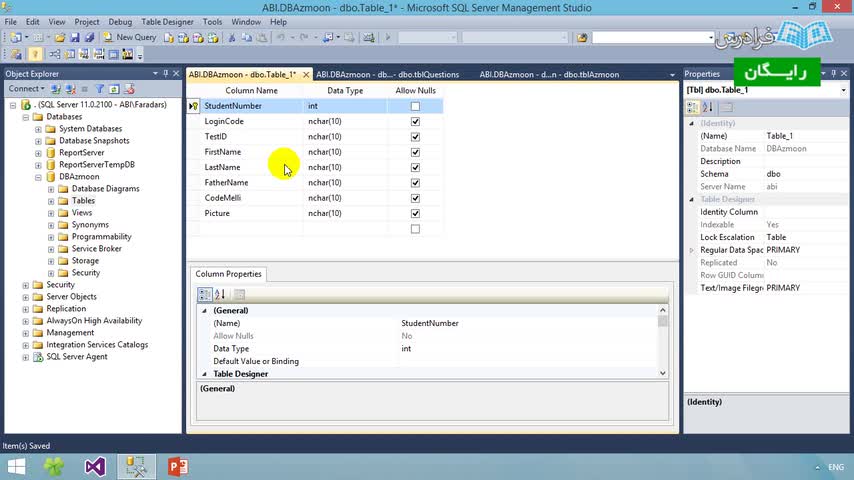Viewport: 854px width, 480px height.
Task: Click the Manage Spatial Indexes icon
Action: [128, 54]
